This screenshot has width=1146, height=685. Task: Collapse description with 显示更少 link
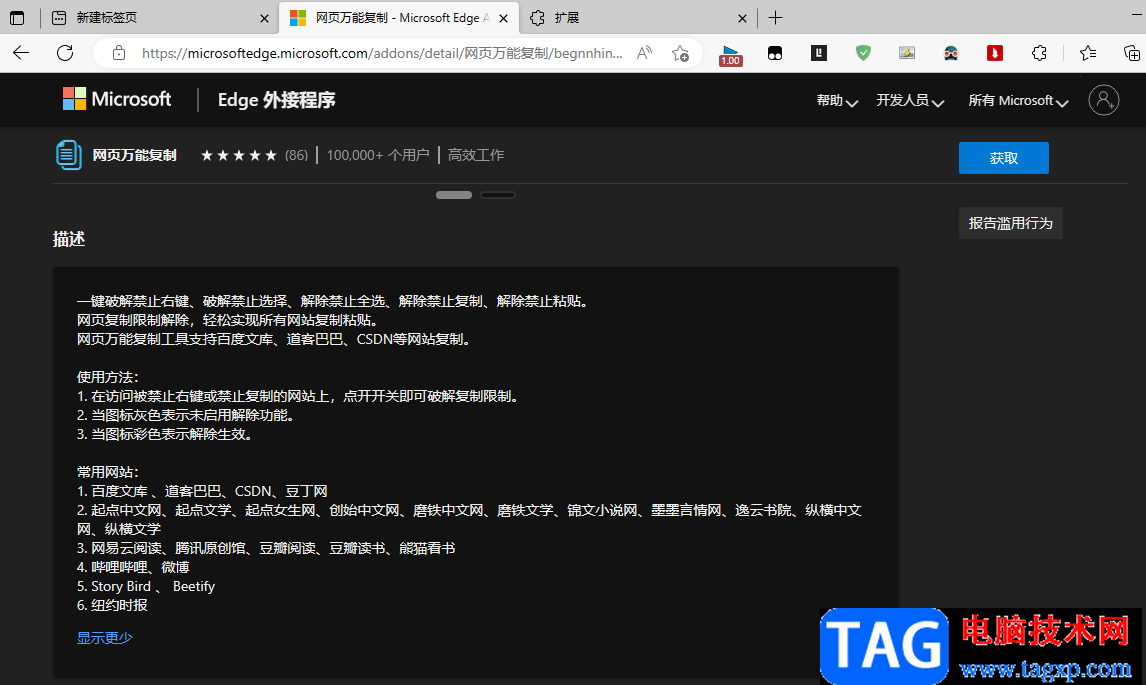[x=105, y=637]
